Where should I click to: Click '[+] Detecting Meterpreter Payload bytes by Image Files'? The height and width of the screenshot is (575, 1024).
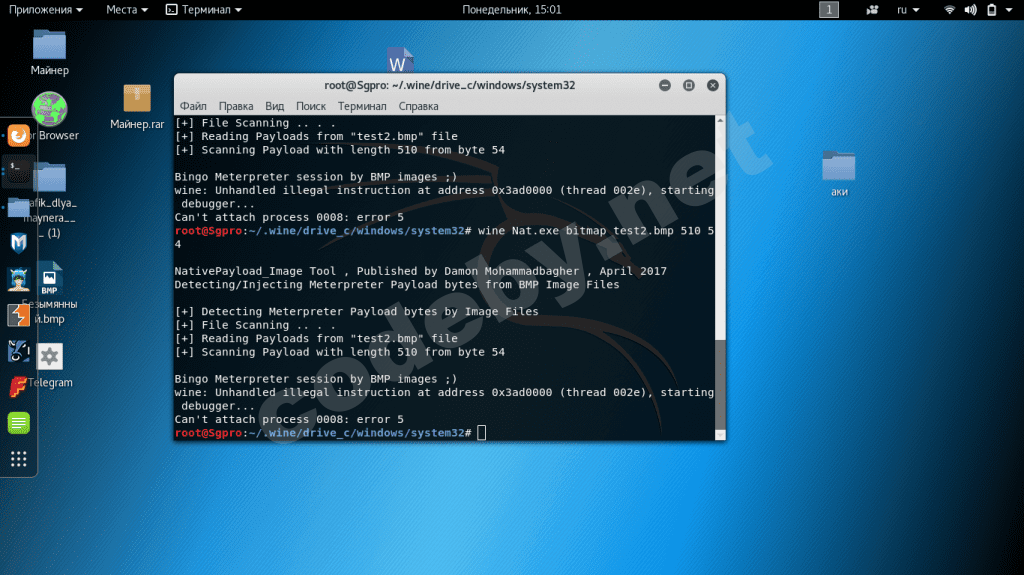click(357, 312)
